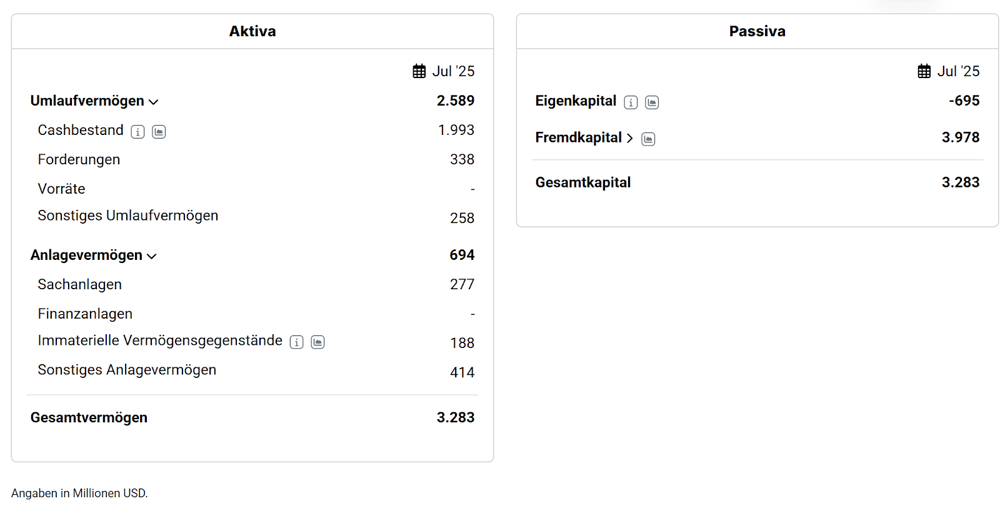The width and height of the screenshot is (1000, 506).
Task: Click the Jul '25 date in Passiva
Action: tap(959, 71)
